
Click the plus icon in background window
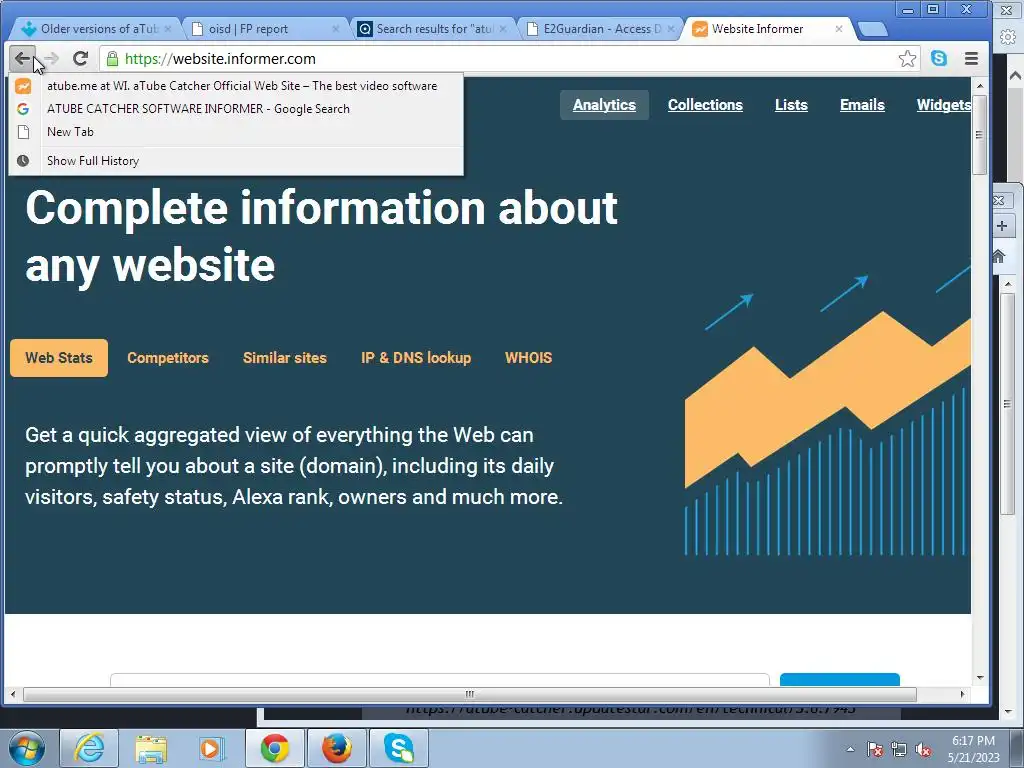coord(1002,226)
